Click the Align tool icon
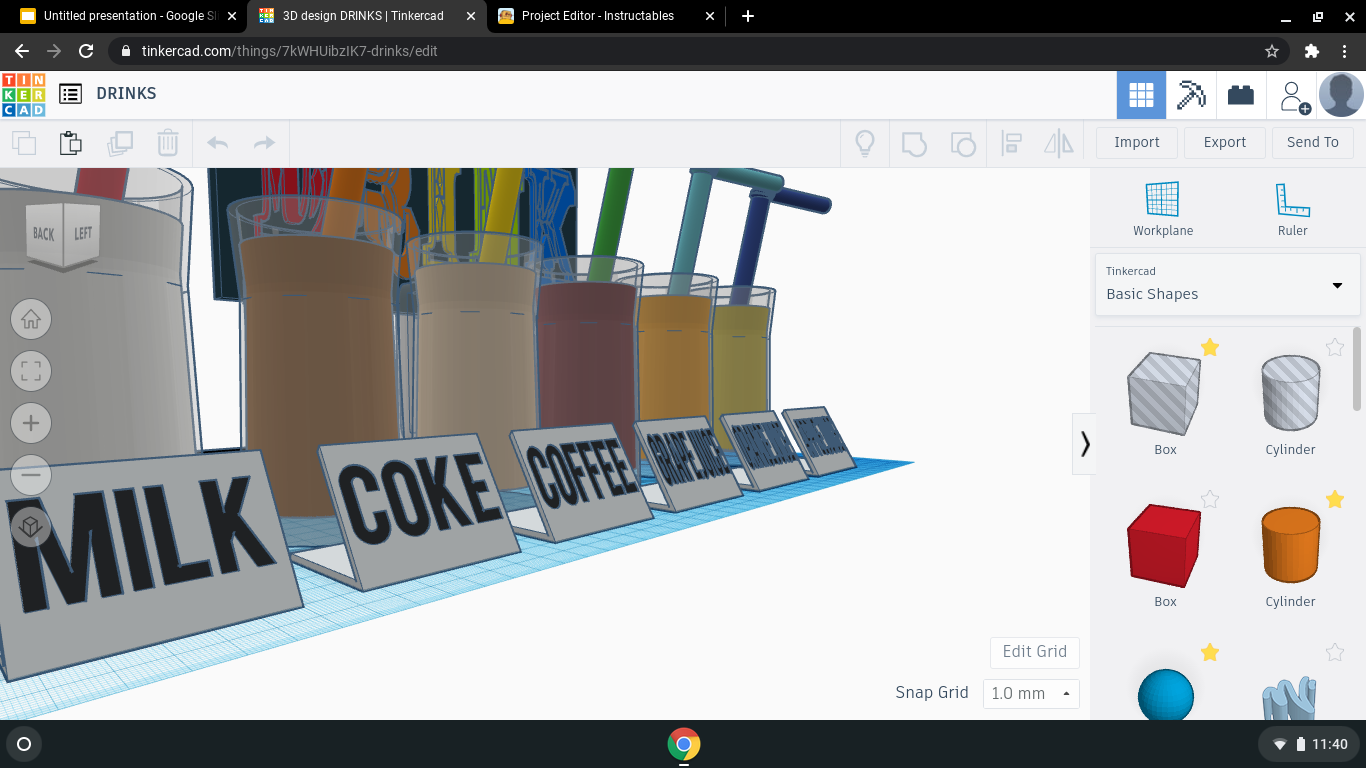Screen dimensions: 1366x768 coord(1011,143)
